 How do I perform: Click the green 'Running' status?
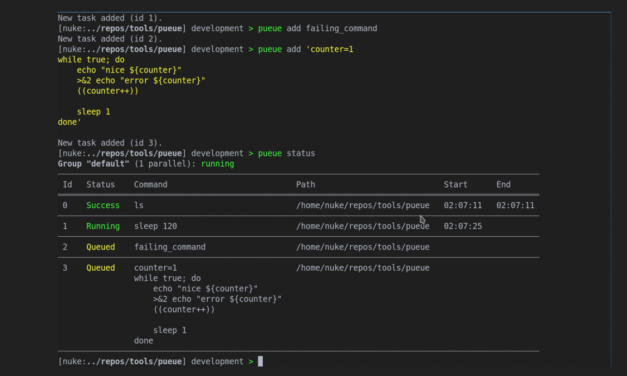click(103, 226)
